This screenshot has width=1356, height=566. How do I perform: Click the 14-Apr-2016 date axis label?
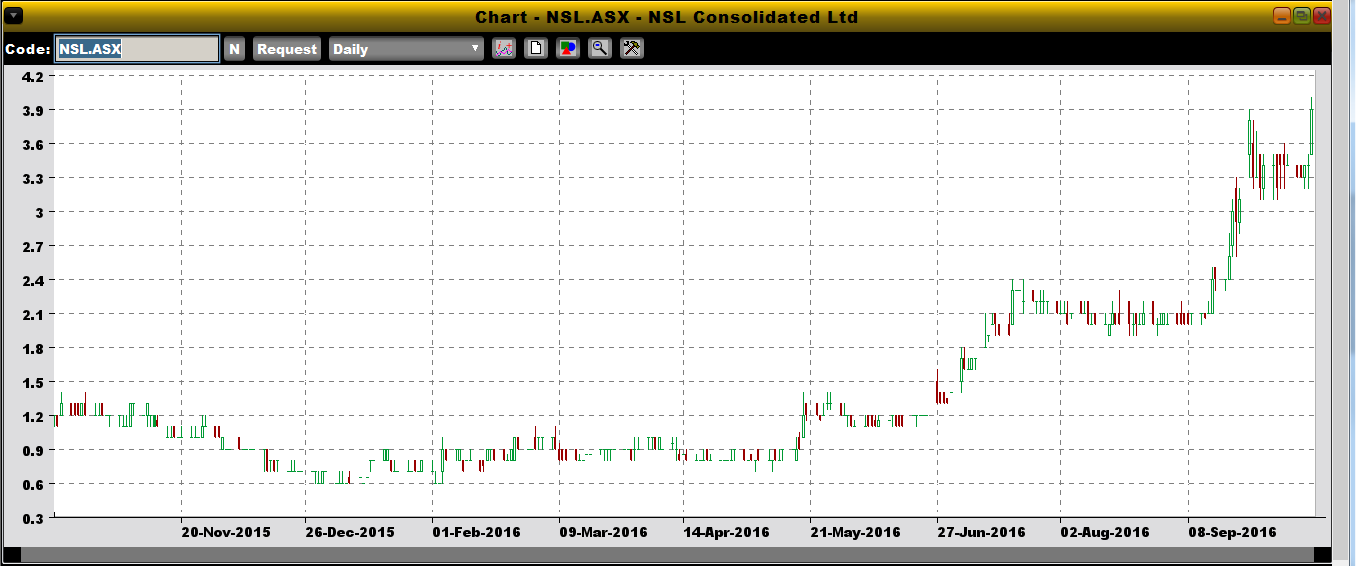(x=726, y=532)
